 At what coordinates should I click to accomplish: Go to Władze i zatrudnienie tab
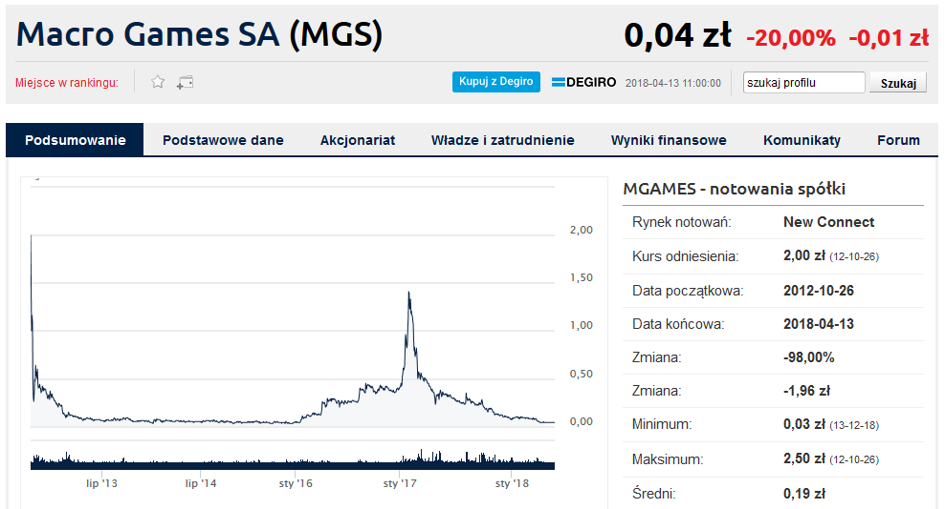tap(502, 140)
